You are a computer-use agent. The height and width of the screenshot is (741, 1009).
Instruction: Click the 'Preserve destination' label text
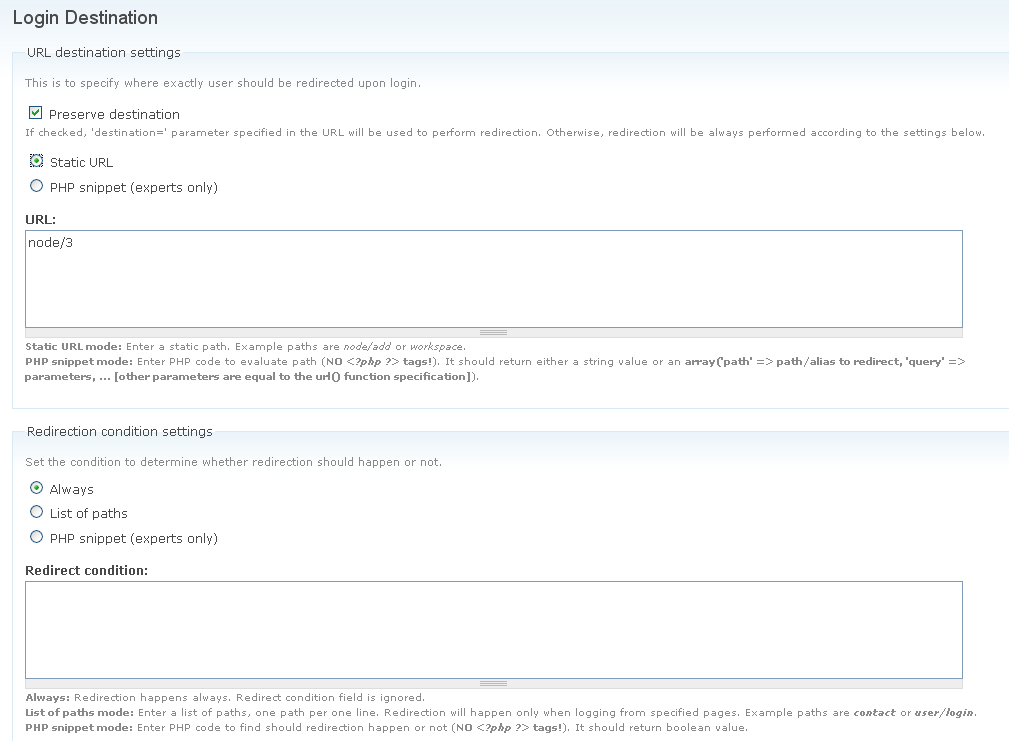pyautogui.click(x=114, y=114)
